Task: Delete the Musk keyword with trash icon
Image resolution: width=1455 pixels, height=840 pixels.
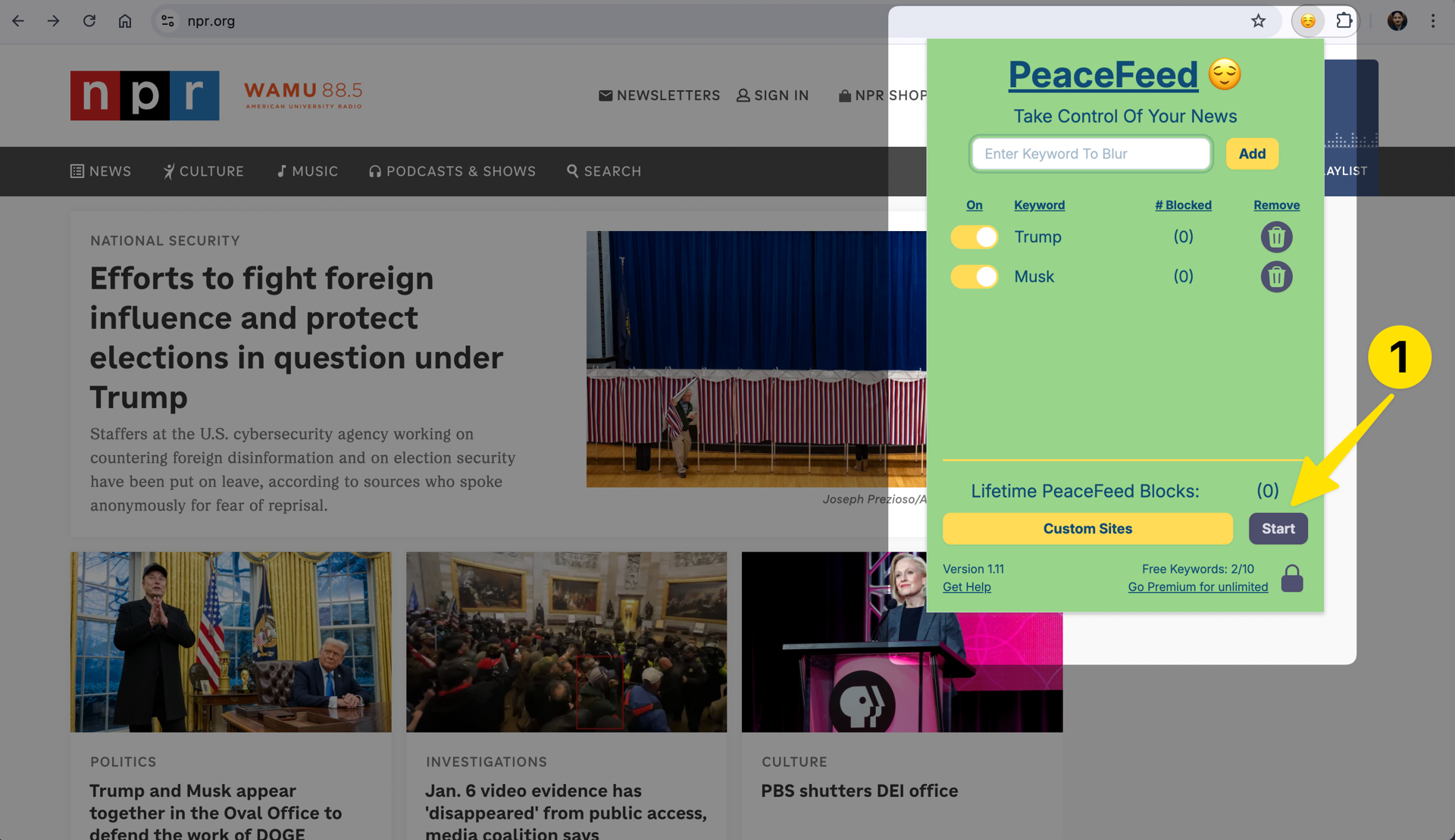Action: (1276, 276)
